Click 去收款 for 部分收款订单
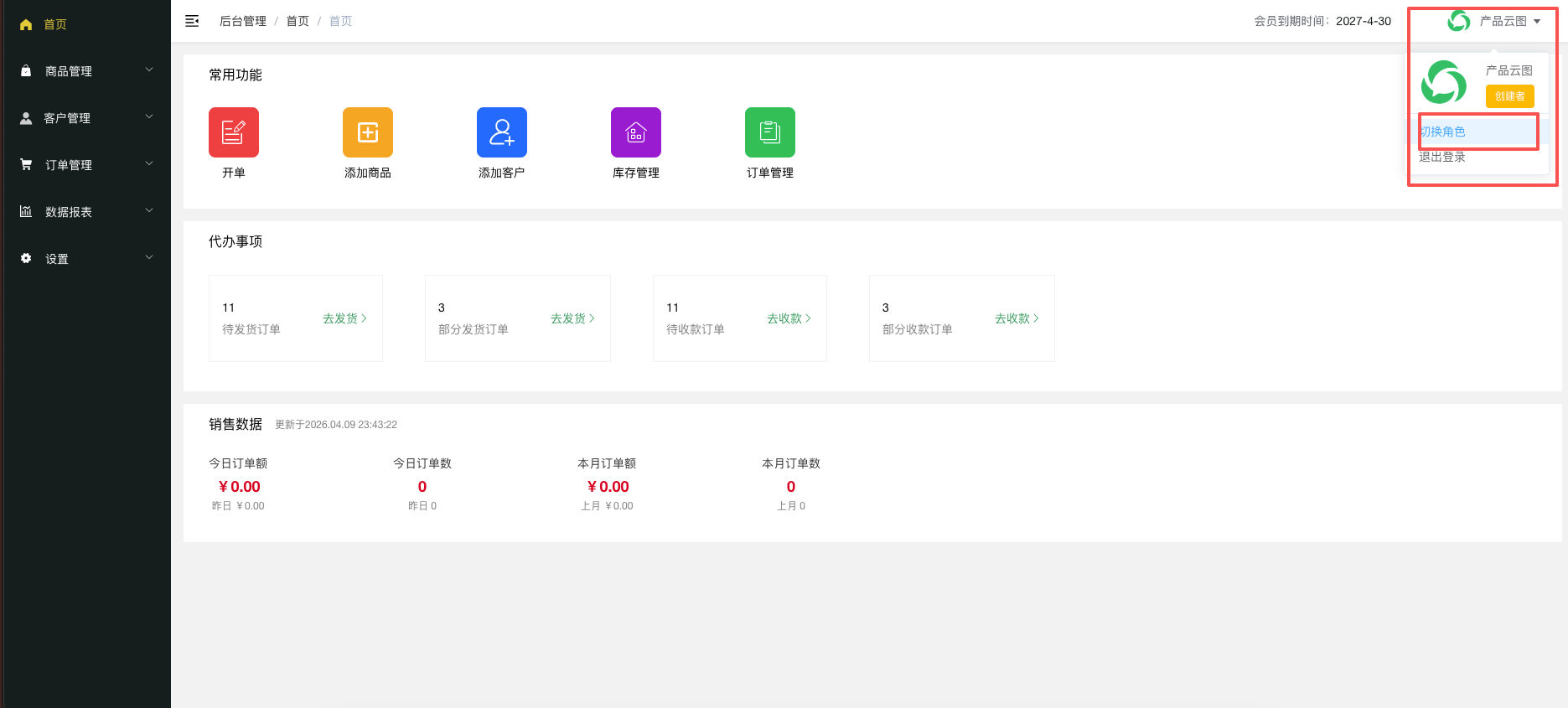Viewport: 1568px width, 708px height. pyautogui.click(x=1017, y=318)
